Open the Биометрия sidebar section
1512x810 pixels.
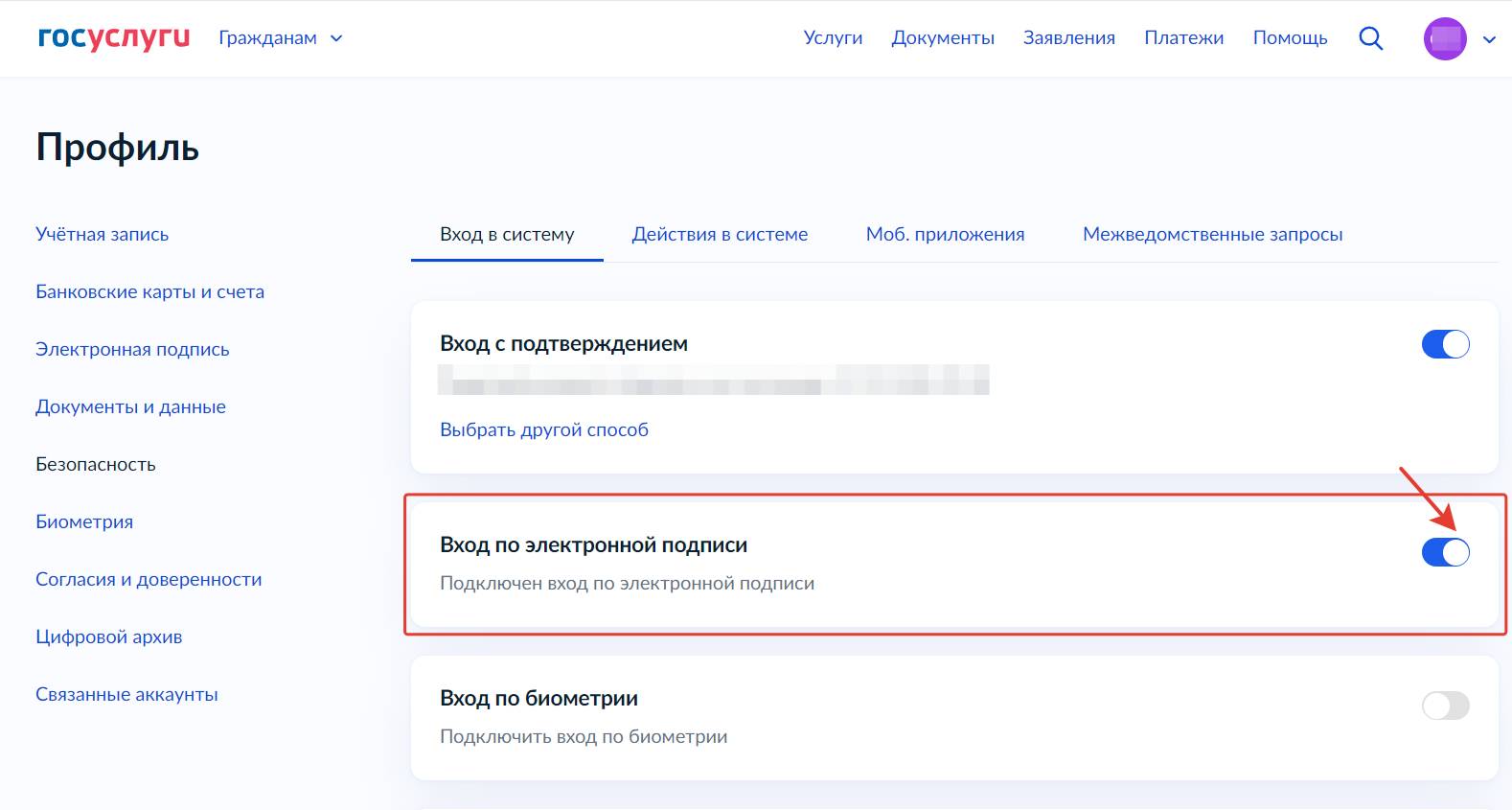pyautogui.click(x=84, y=521)
